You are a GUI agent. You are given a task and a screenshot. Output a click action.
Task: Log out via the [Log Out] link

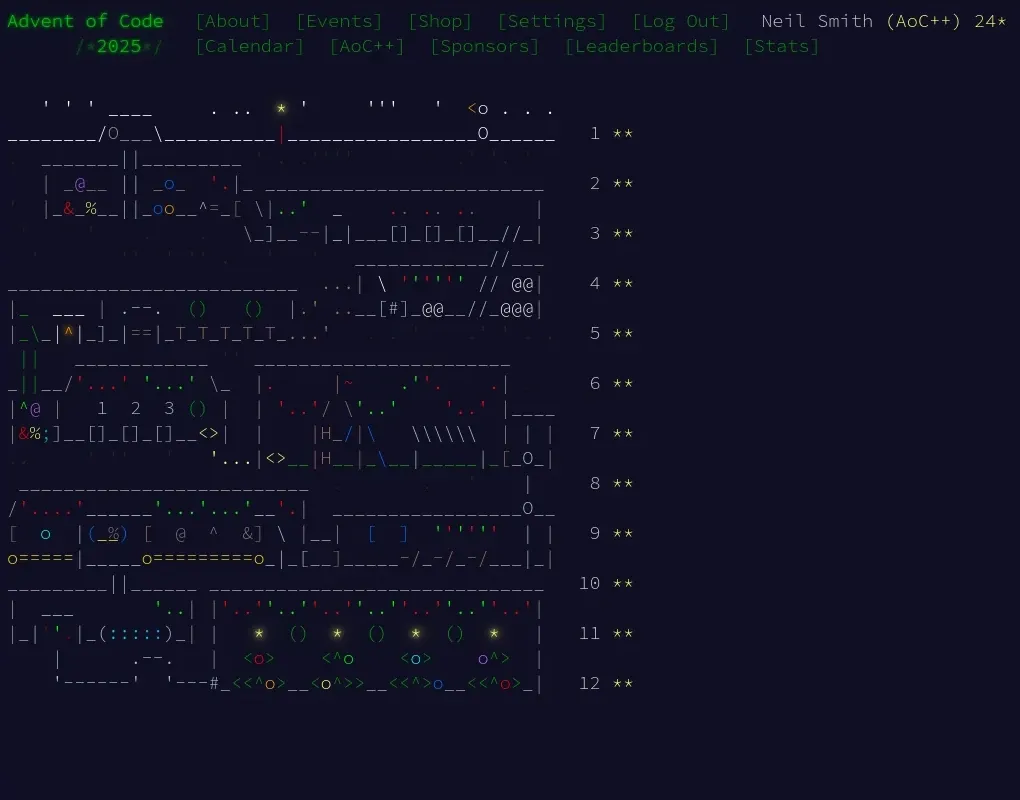click(x=681, y=20)
